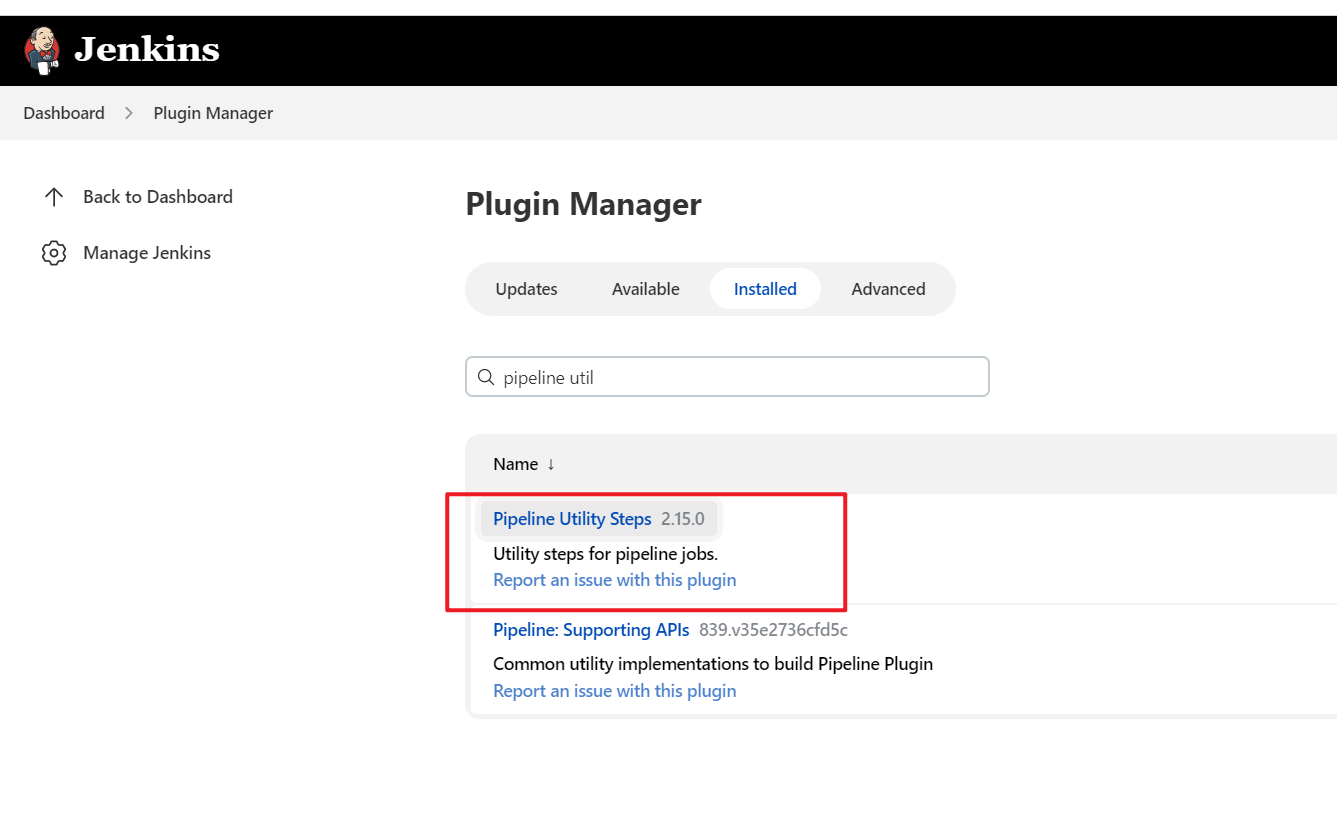
Task: Click the Plugin Manager page heading
Action: click(583, 204)
